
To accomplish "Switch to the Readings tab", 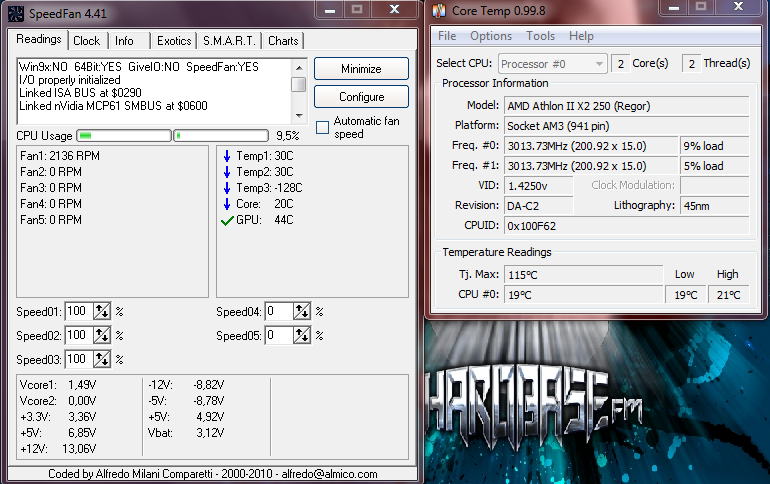I will 39,39.
